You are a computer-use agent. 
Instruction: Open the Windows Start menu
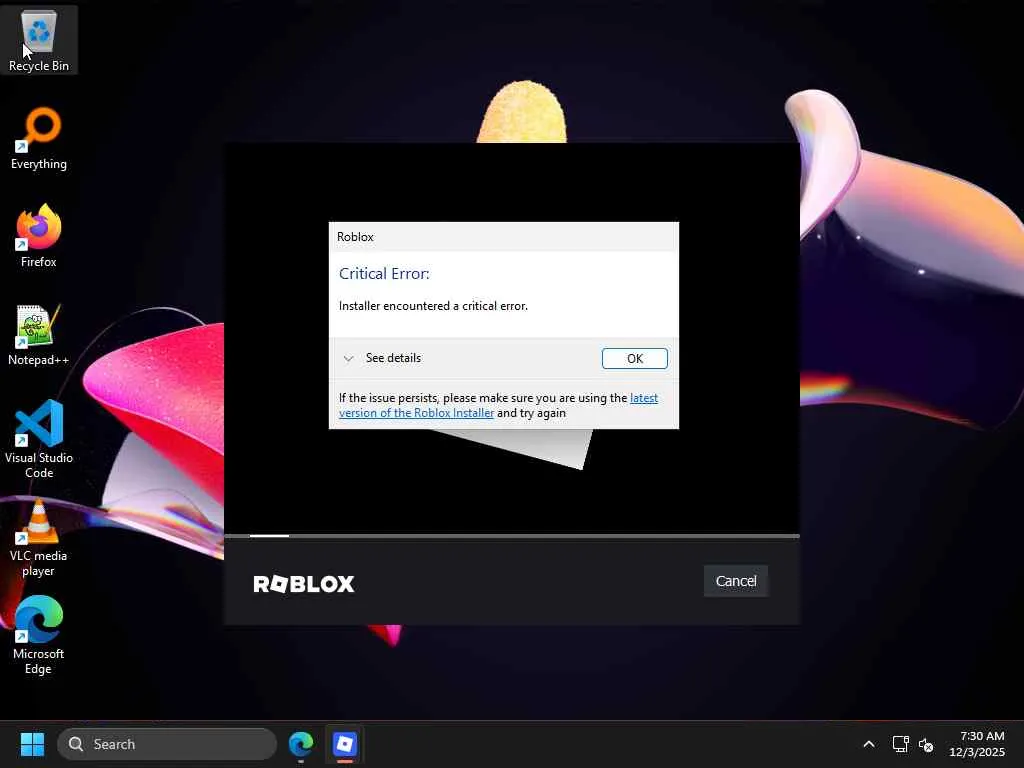click(32, 744)
